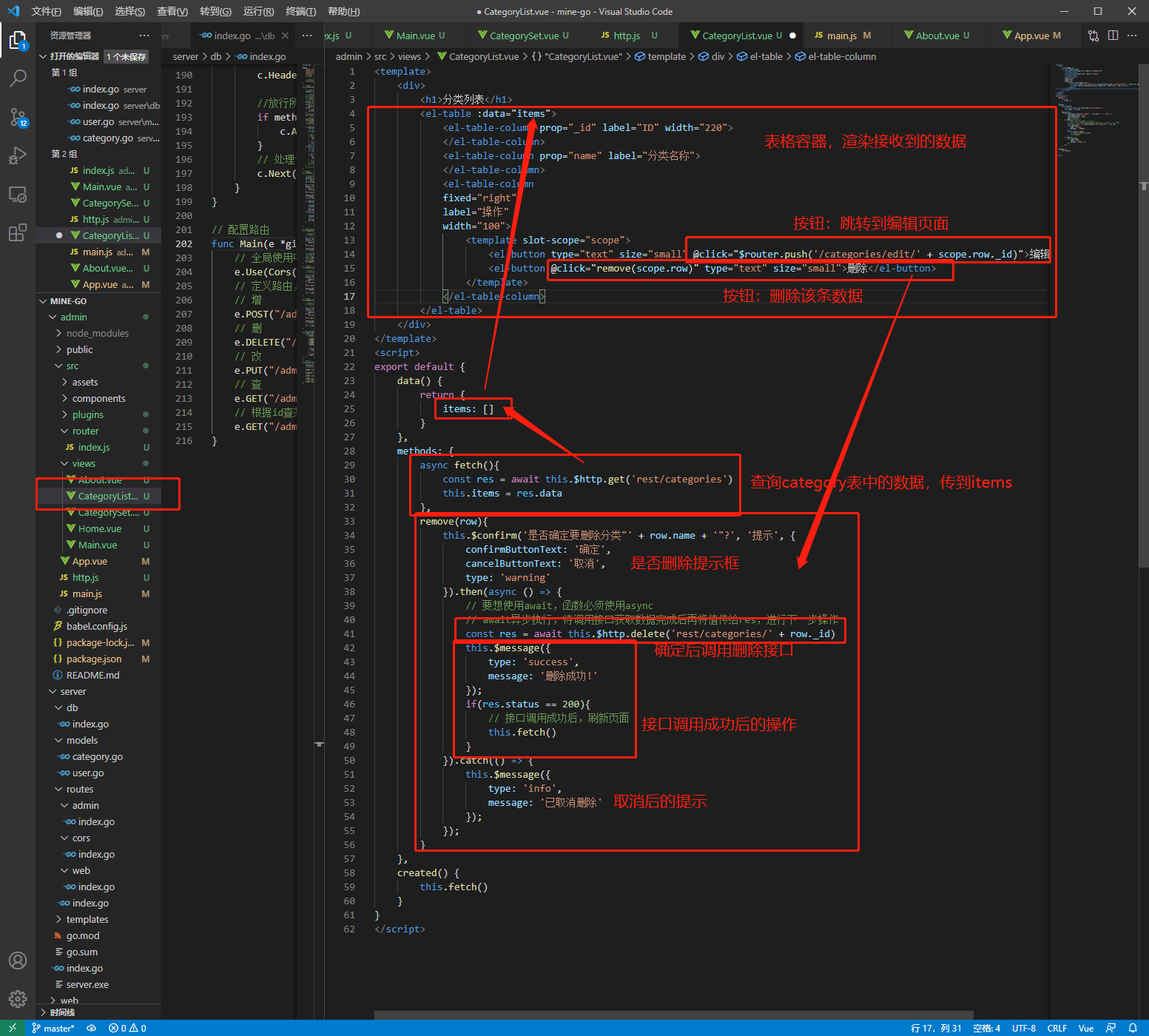Open Home.vue in the file tree
Image resolution: width=1149 pixels, height=1036 pixels.
point(99,528)
